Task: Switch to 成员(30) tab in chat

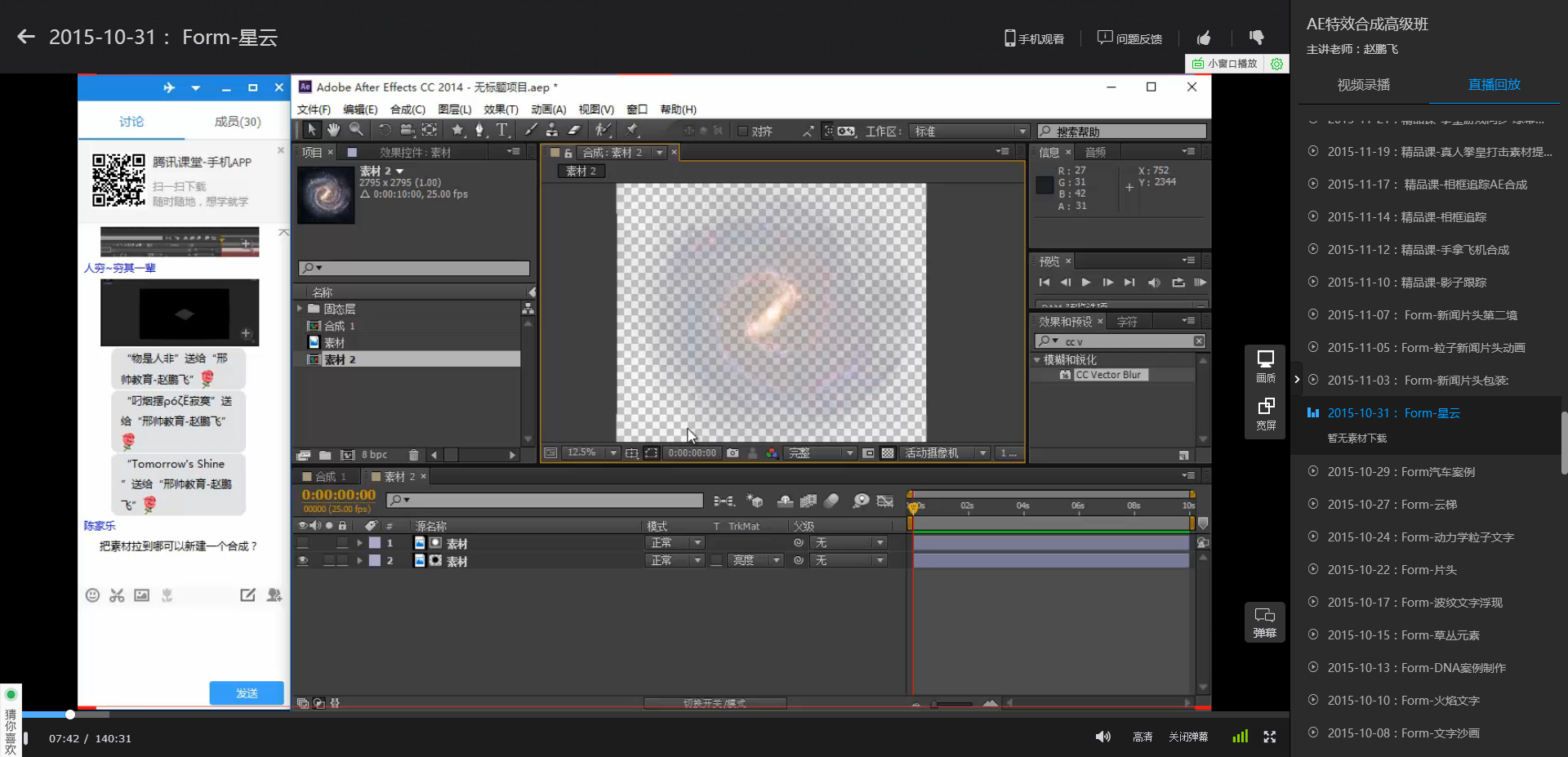Action: (x=238, y=122)
